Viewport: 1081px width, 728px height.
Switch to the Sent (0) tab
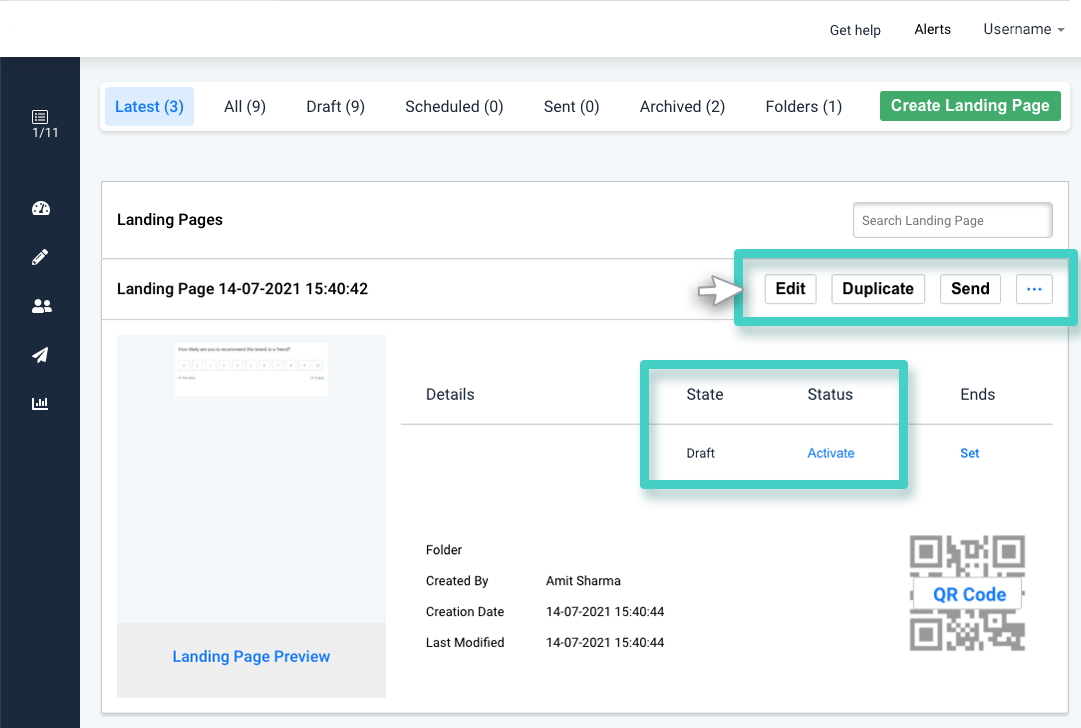[571, 106]
